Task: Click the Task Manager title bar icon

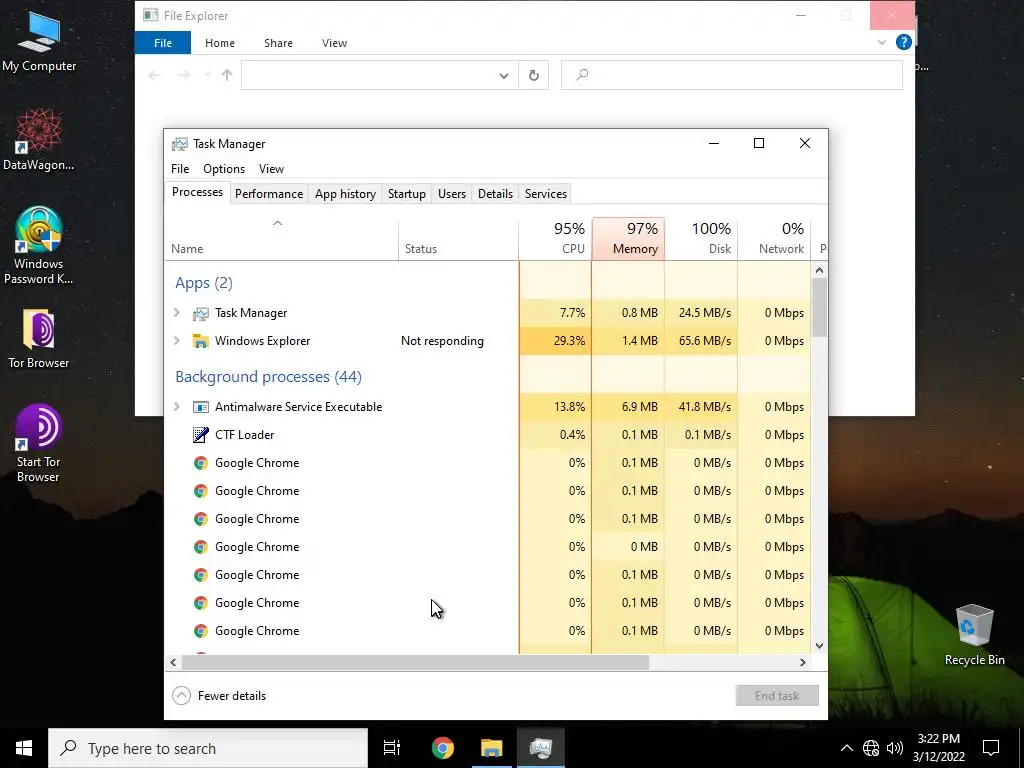Action: [180, 144]
